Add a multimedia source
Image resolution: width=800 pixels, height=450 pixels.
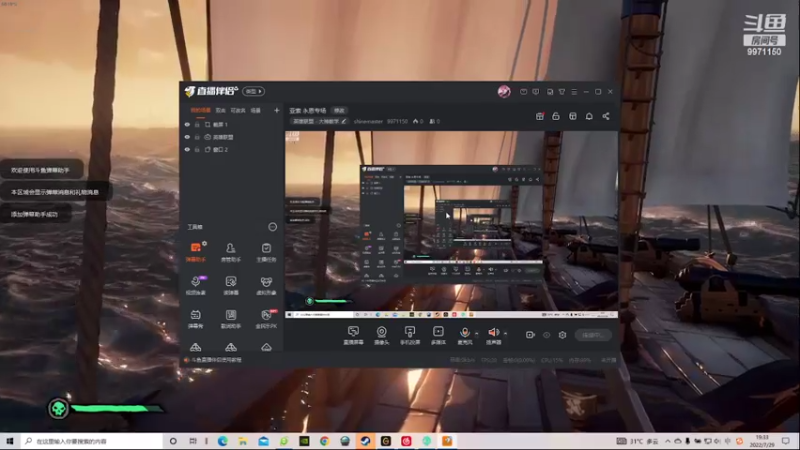pyautogui.click(x=438, y=335)
